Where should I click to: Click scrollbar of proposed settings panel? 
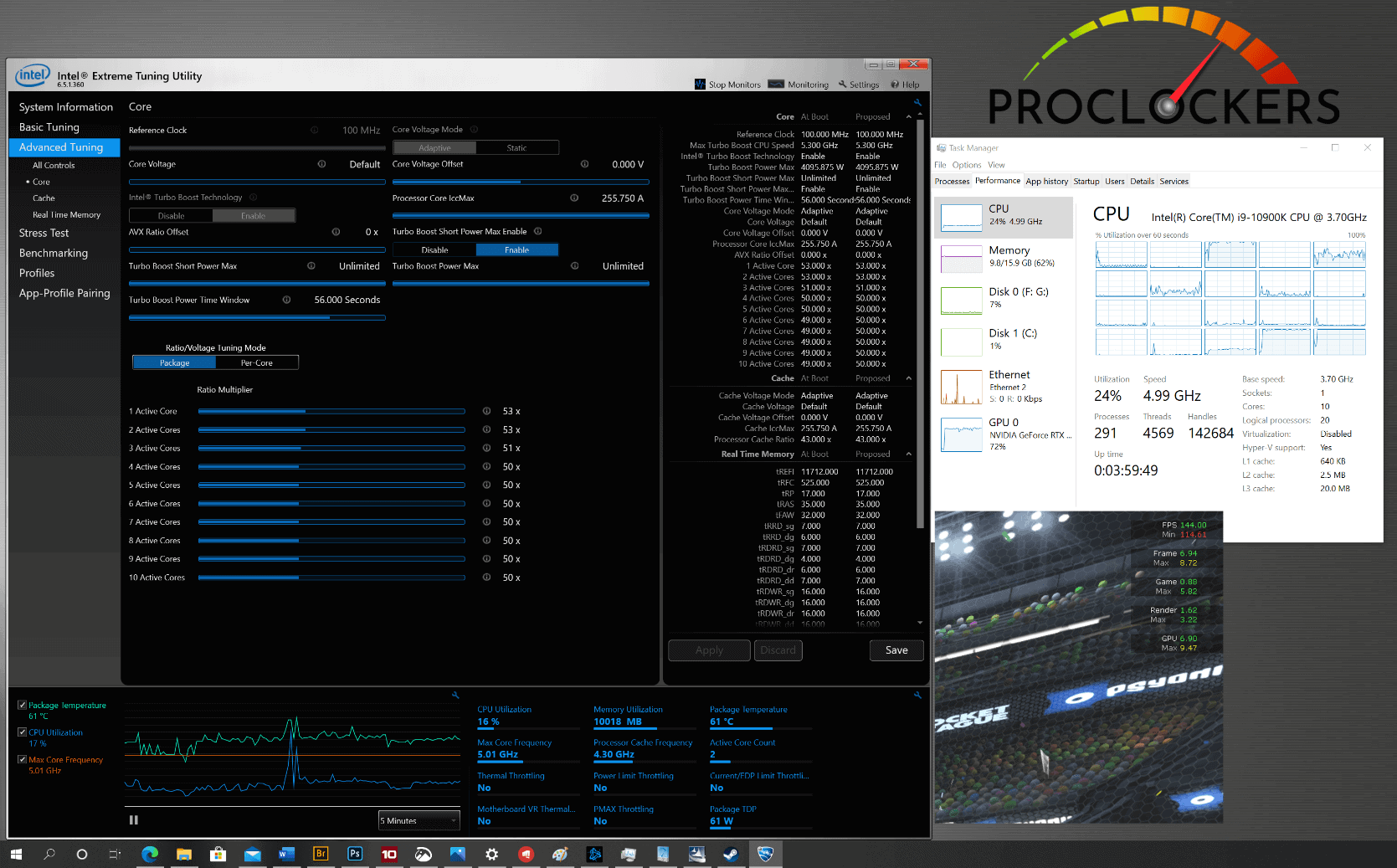(x=920, y=324)
